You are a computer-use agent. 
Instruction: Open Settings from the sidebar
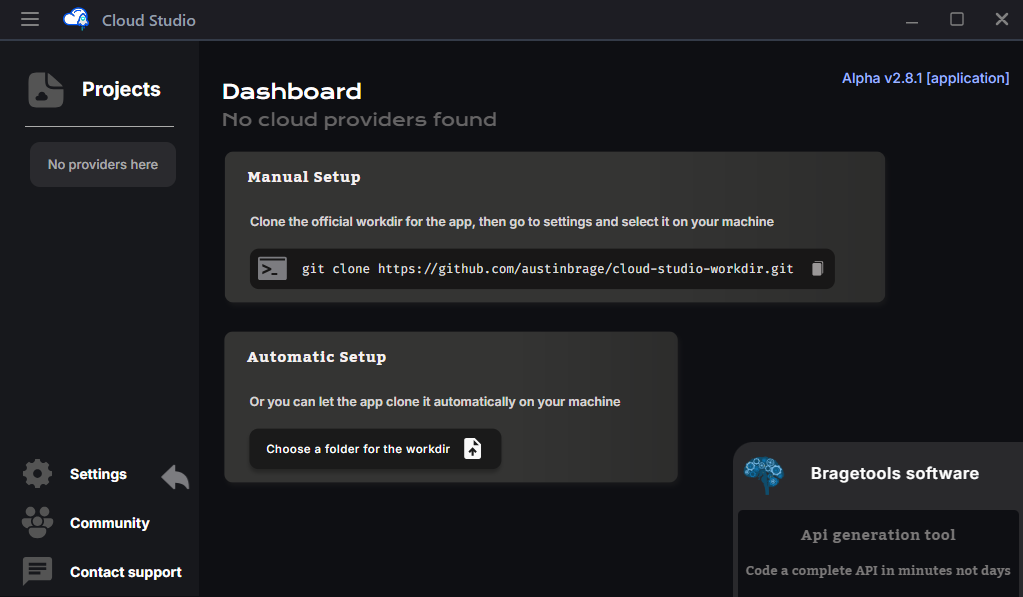click(98, 474)
